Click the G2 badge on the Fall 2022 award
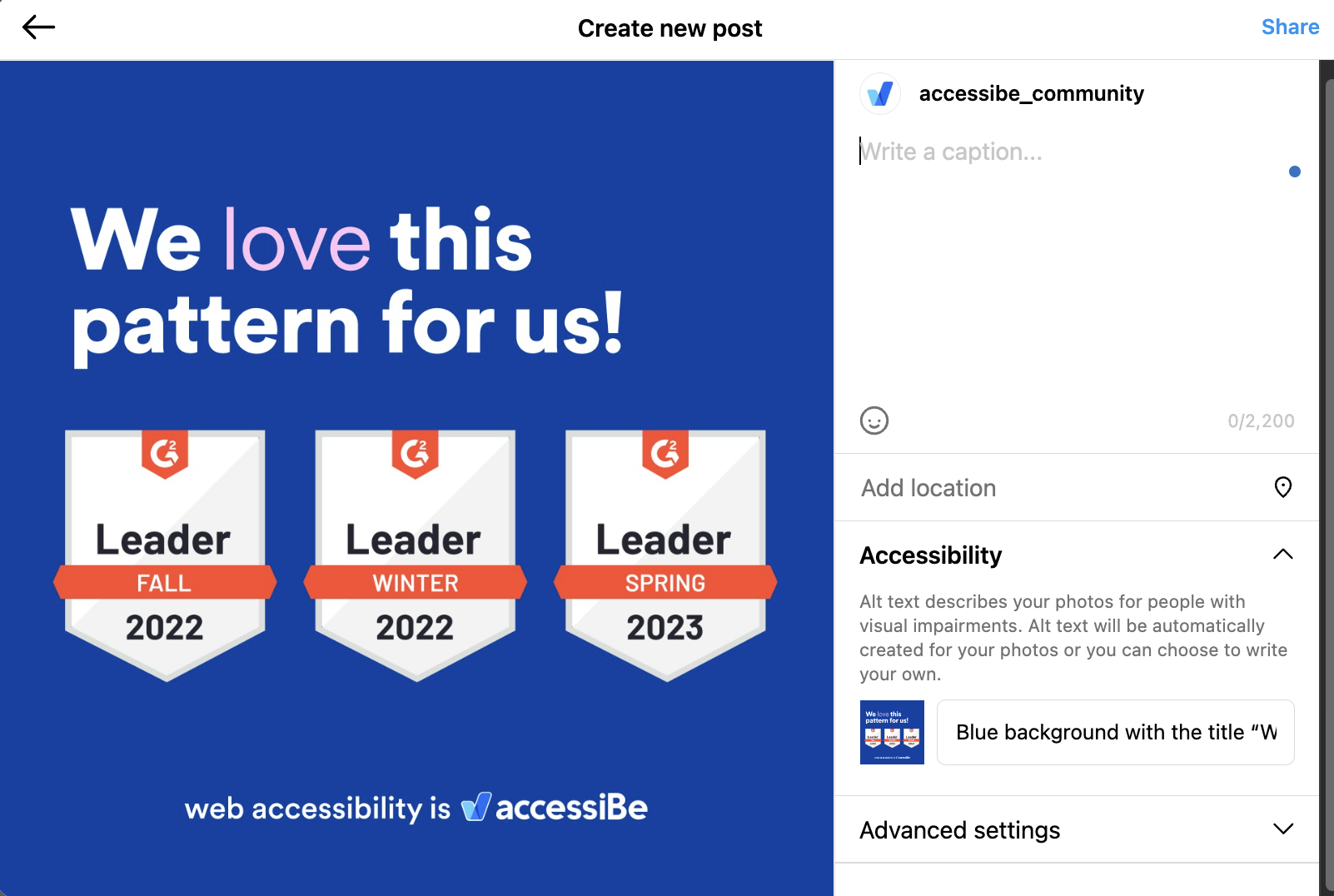Image resolution: width=1334 pixels, height=896 pixels. [x=165, y=454]
